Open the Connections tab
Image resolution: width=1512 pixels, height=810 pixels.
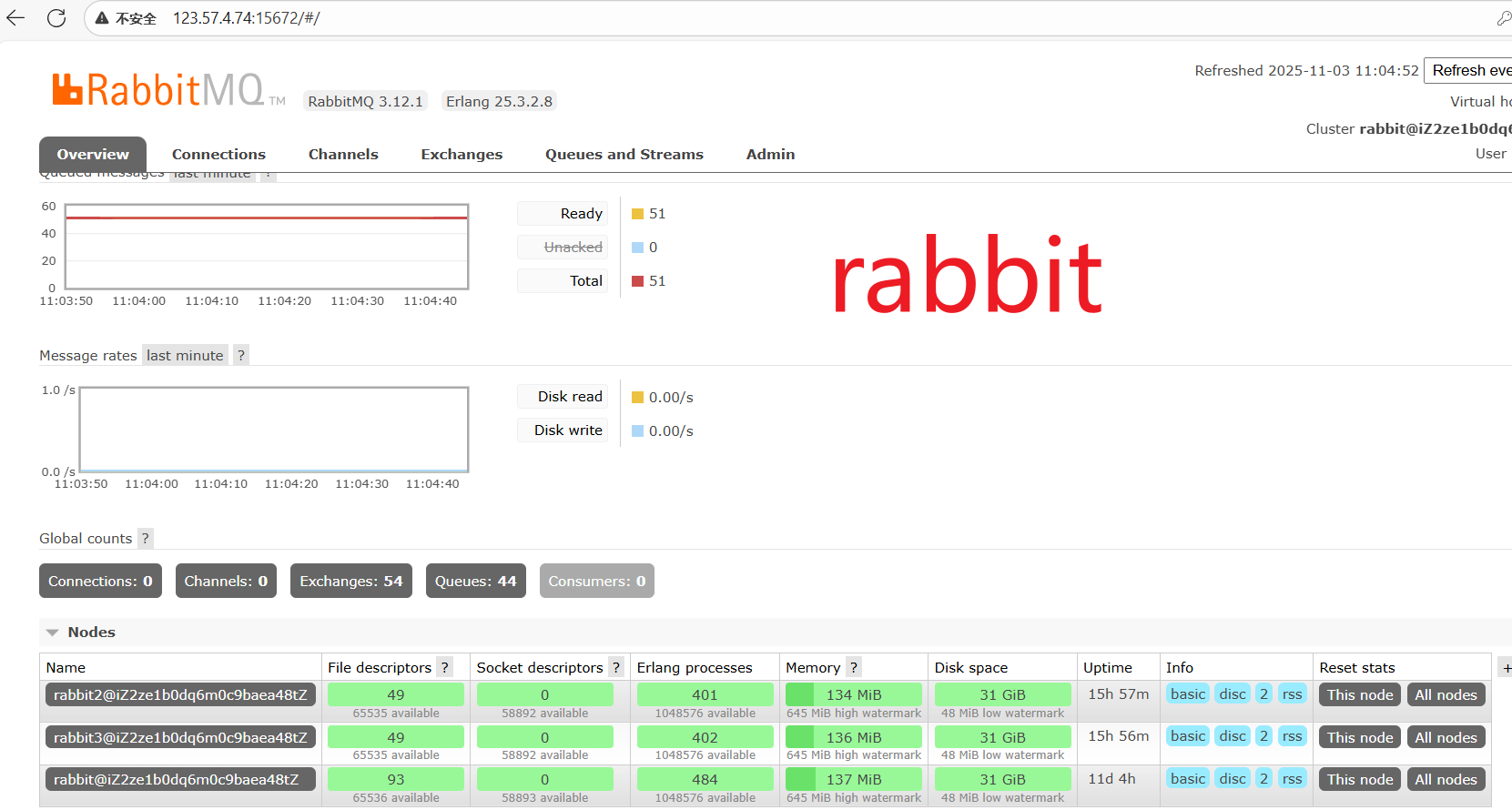pyautogui.click(x=218, y=155)
